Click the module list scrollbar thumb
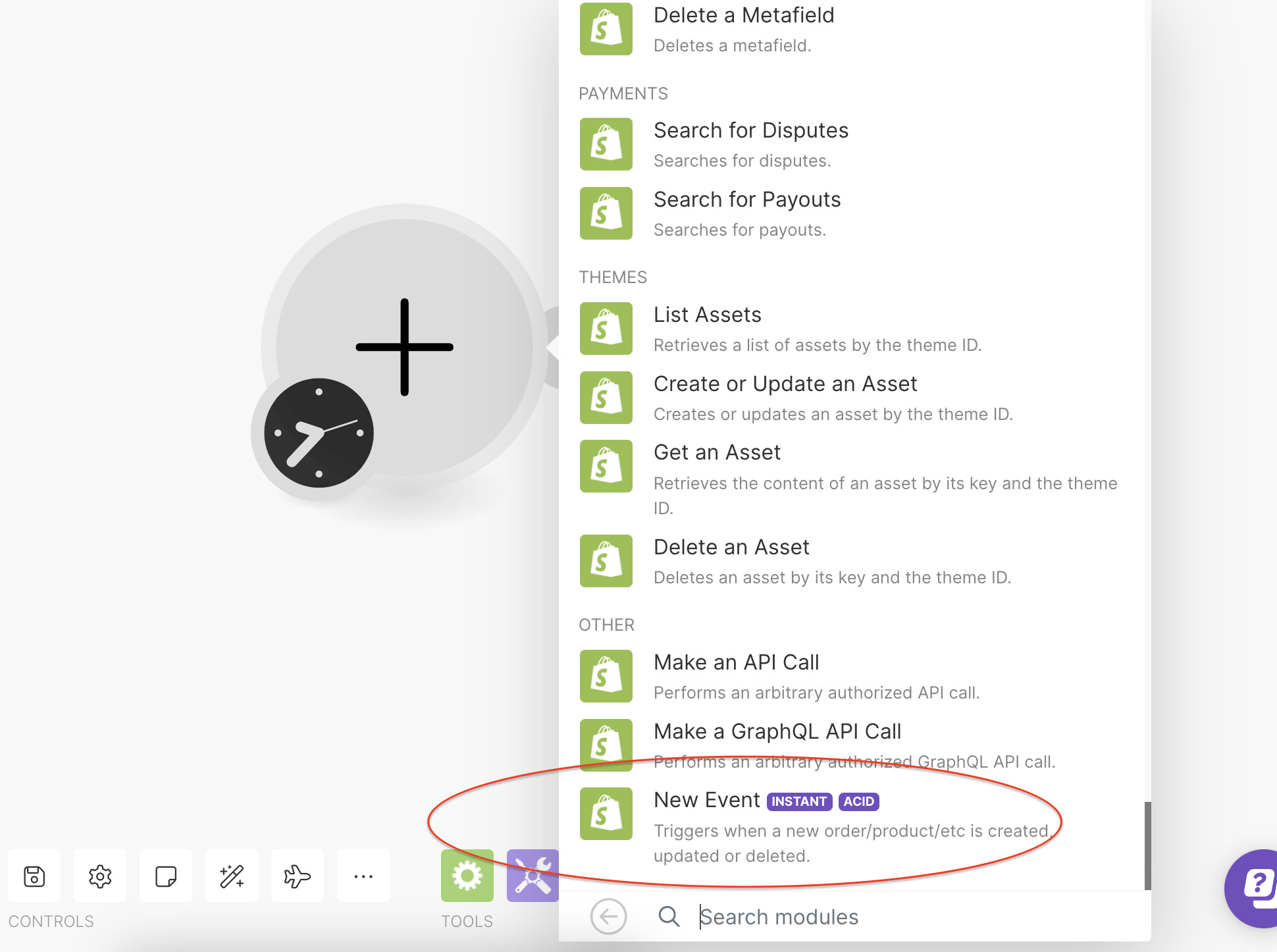 click(1147, 845)
